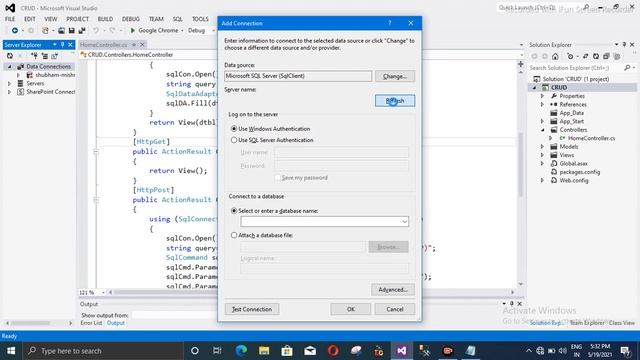This screenshot has height=360, width=640.
Task: Toggle Save my password checkbox
Action: (x=278, y=178)
